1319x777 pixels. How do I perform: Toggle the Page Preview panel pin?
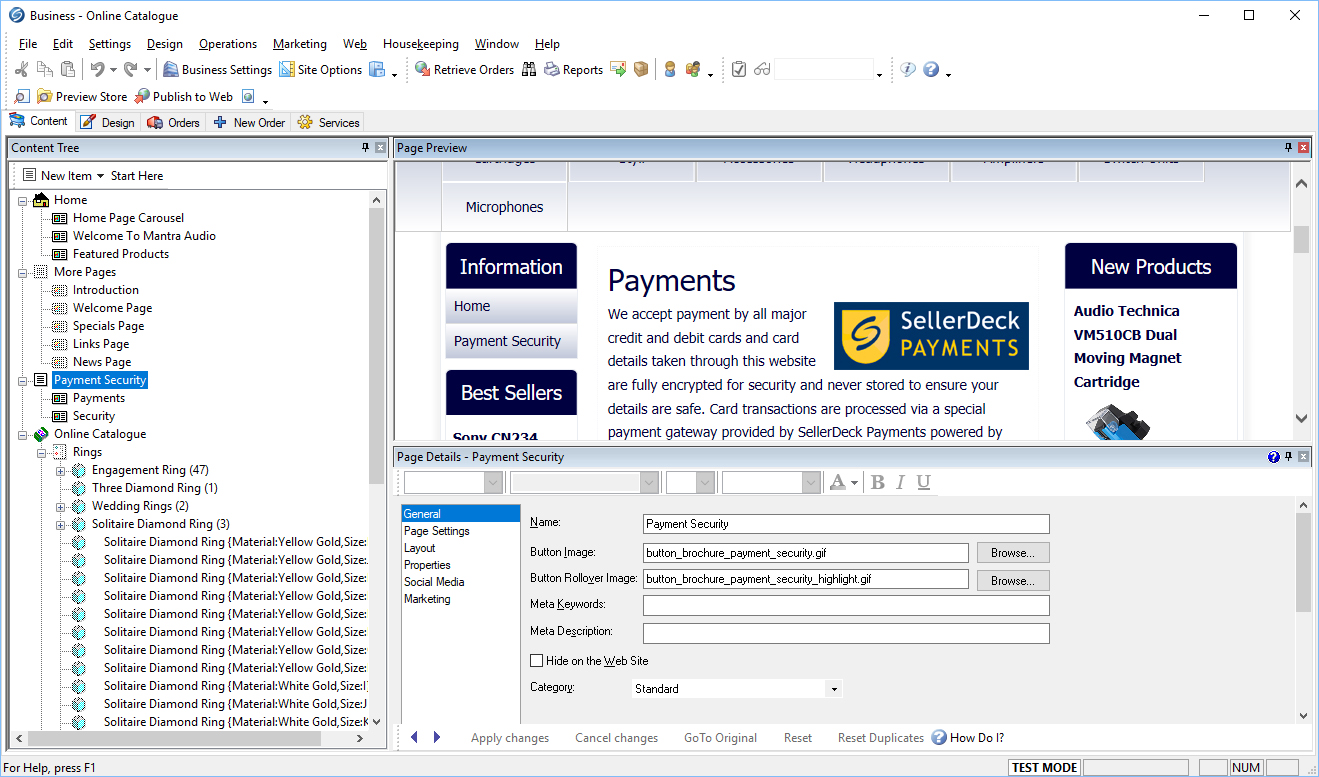[1288, 148]
